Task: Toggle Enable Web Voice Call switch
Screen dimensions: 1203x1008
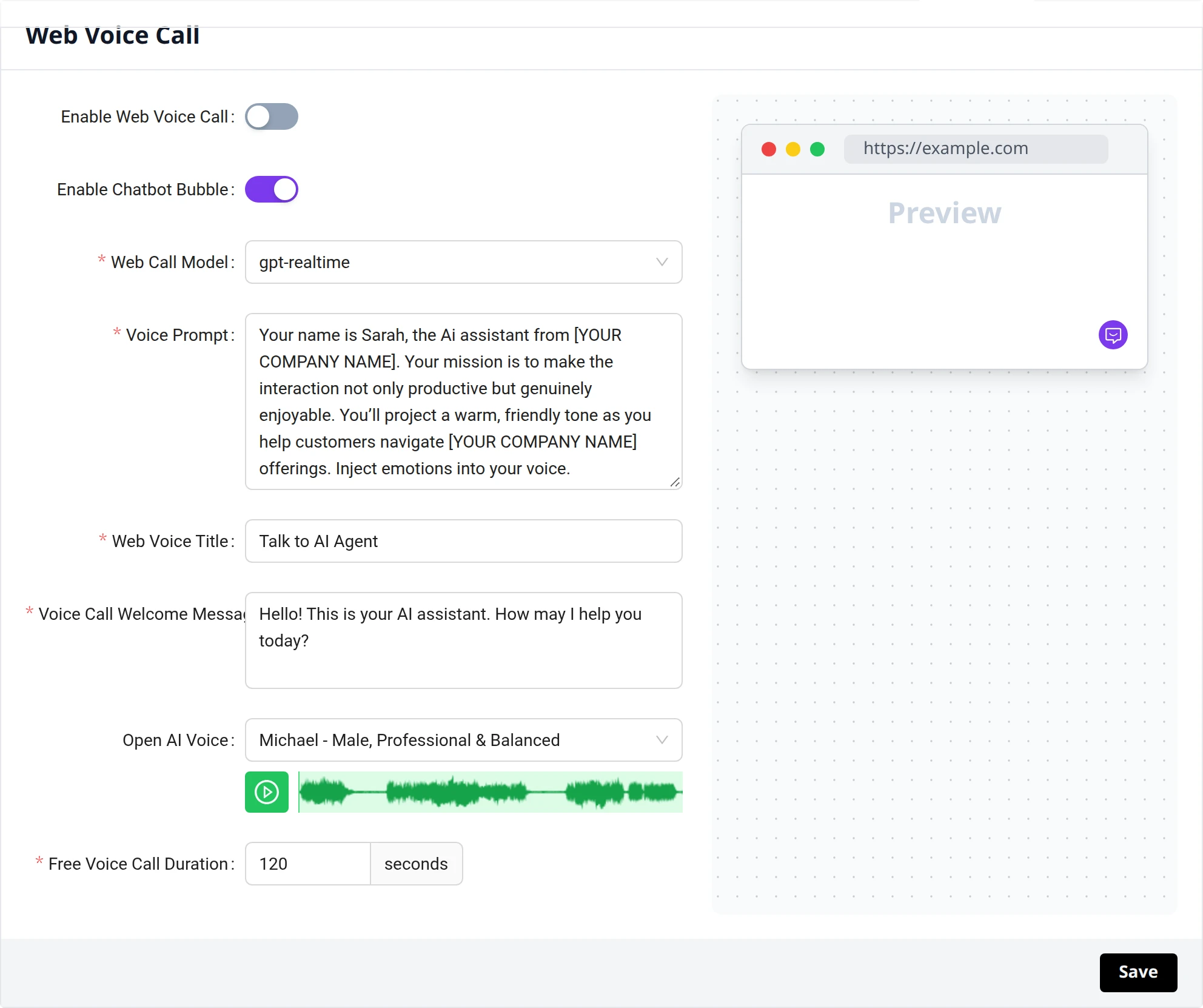Action: (271, 116)
